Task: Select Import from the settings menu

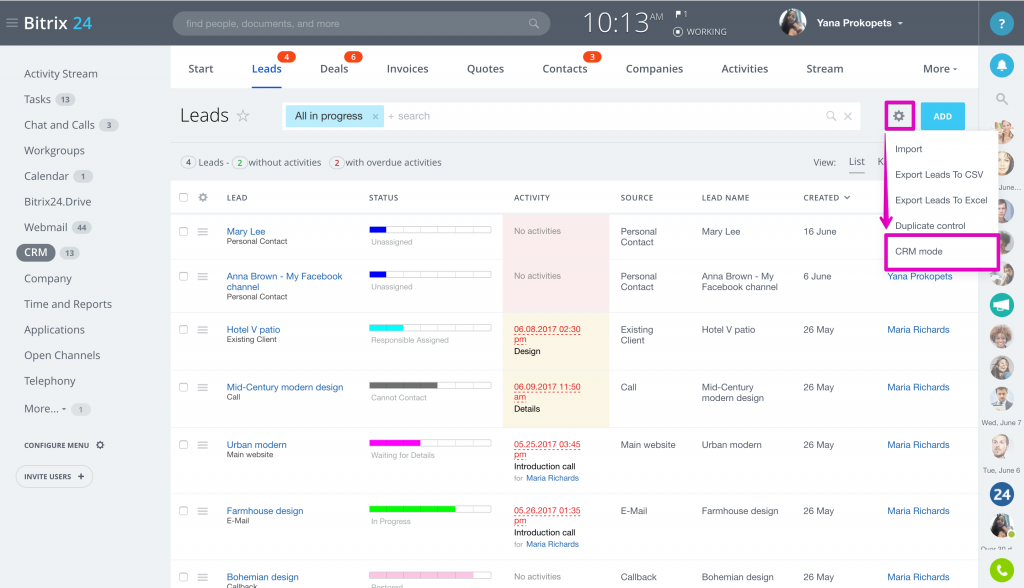Action: (x=908, y=149)
